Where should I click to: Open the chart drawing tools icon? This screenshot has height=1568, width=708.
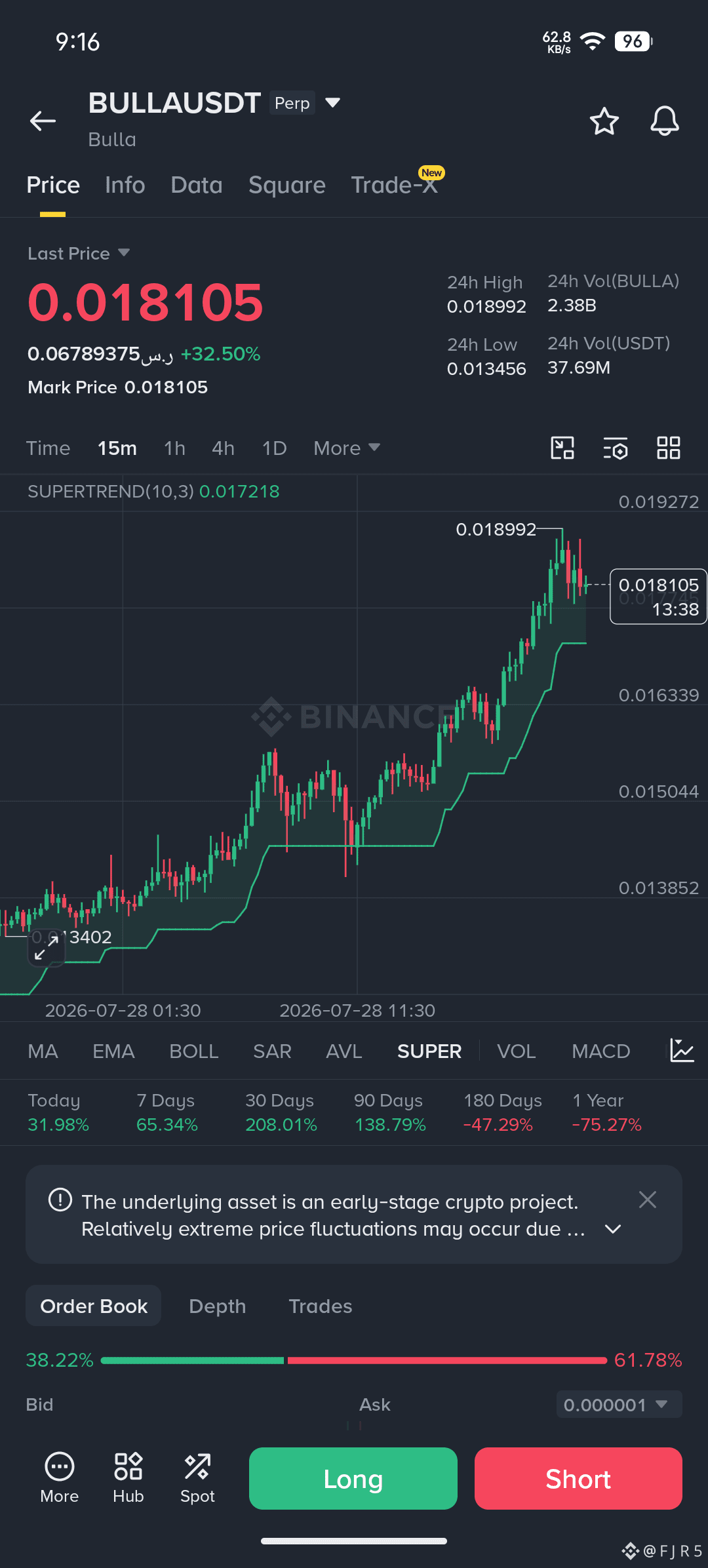562,448
